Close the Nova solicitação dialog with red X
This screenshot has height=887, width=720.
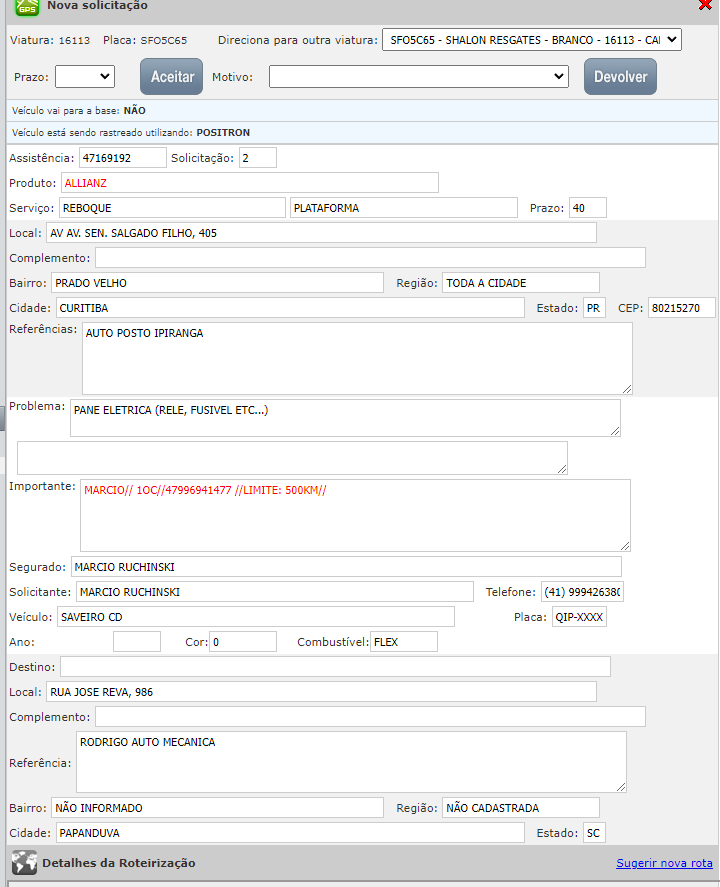705,5
